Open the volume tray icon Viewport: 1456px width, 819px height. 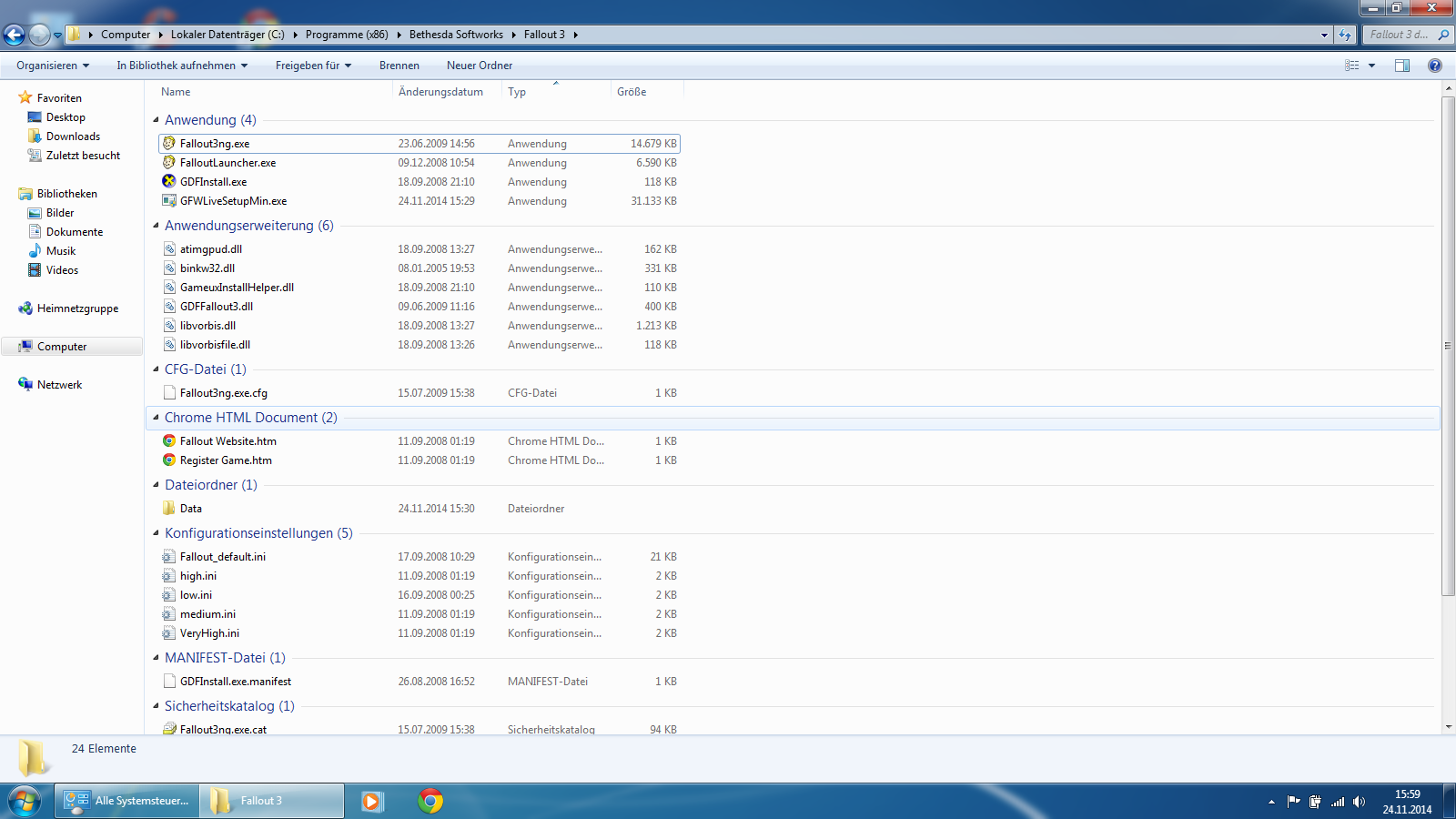tap(1359, 802)
